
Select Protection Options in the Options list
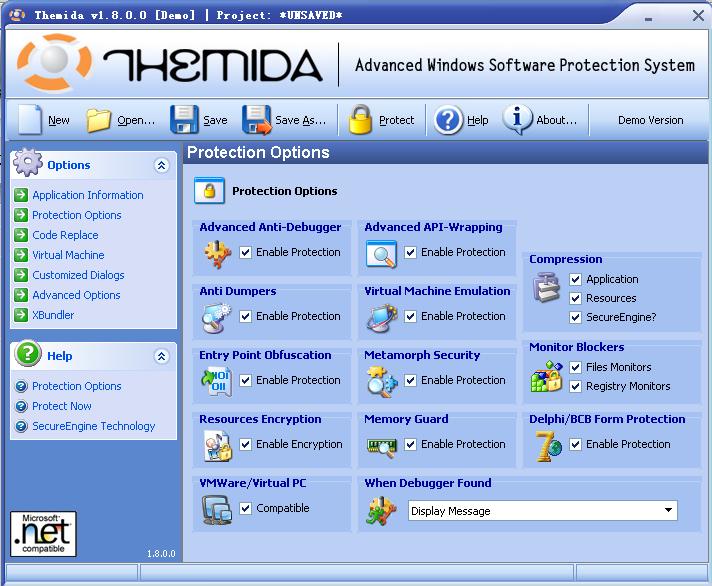77,215
